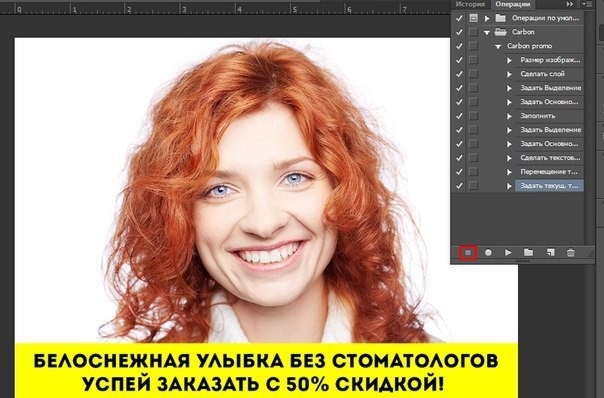Select the 'Carbon' set name
The image size is (604, 398).
click(523, 32)
